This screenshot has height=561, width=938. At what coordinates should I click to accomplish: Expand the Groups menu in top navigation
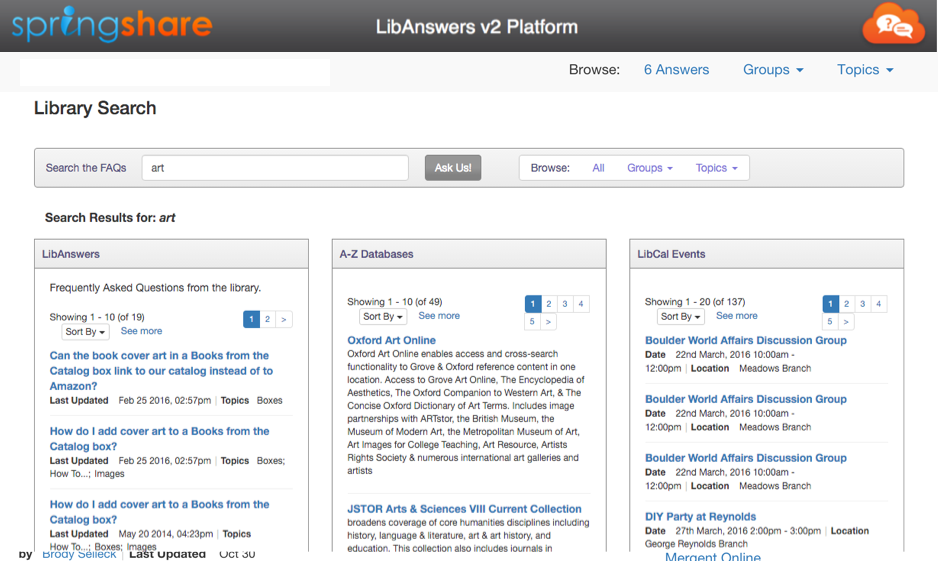[x=773, y=69]
